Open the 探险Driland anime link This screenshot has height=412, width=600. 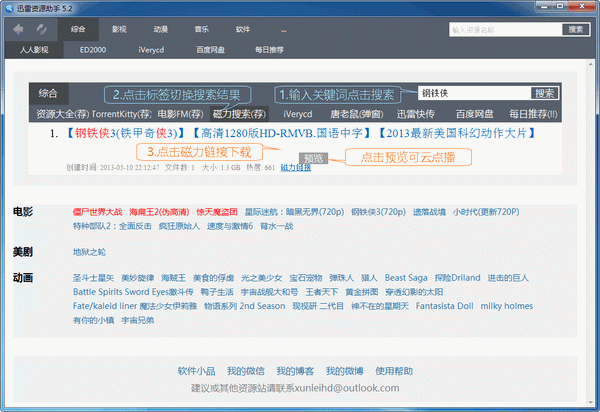pos(458,278)
